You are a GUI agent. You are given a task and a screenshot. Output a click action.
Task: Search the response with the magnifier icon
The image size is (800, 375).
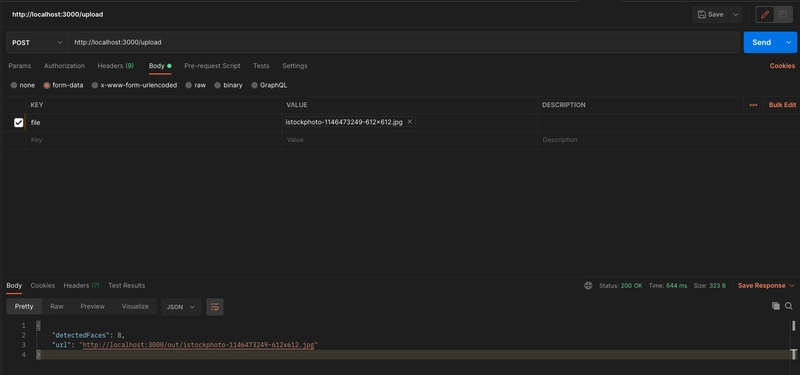coord(789,306)
